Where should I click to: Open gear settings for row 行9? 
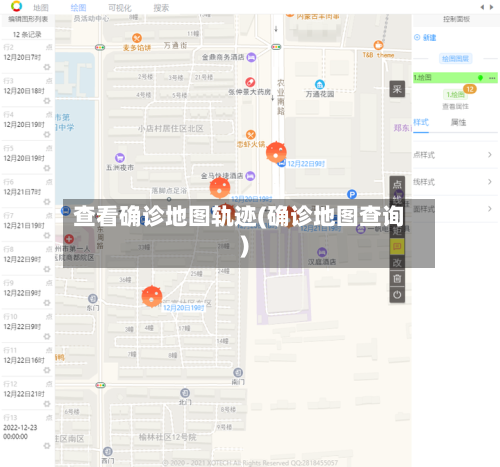(47, 303)
